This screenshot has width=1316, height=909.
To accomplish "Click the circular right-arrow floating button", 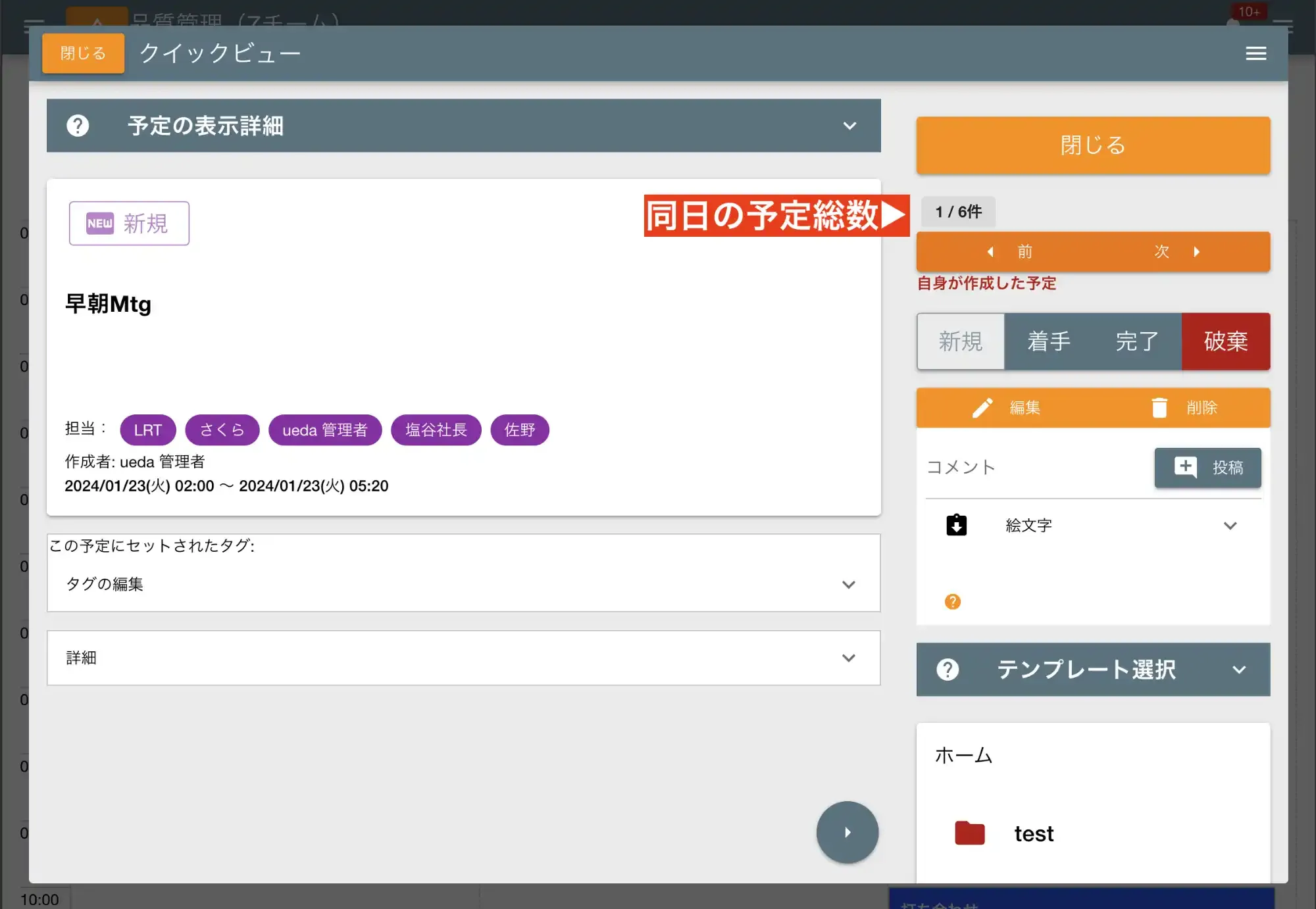I will [848, 831].
